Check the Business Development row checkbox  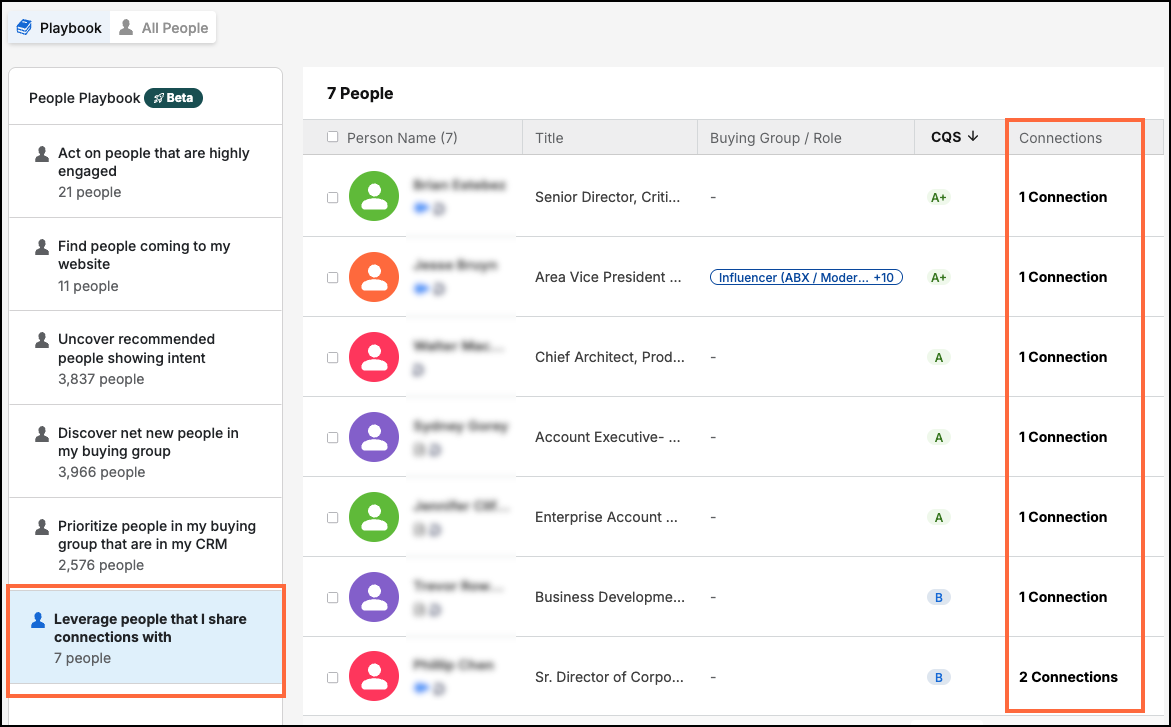332,597
